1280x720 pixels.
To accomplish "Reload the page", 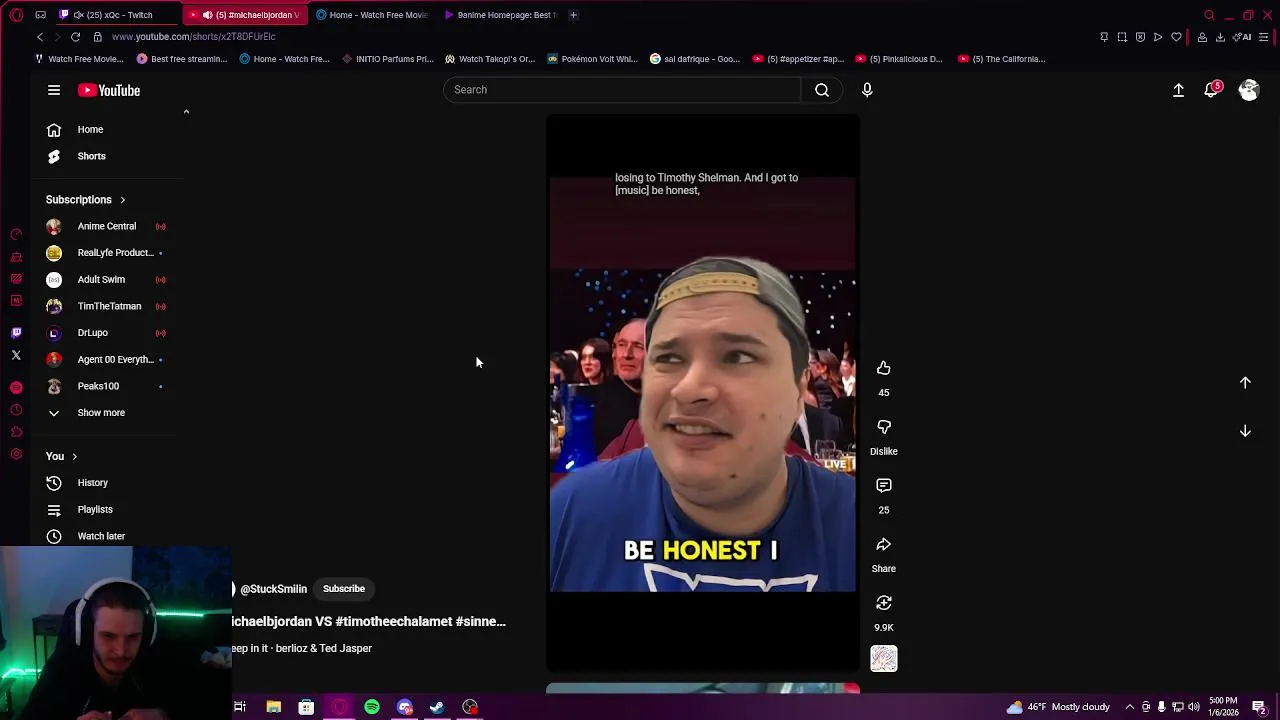I will tap(75, 37).
